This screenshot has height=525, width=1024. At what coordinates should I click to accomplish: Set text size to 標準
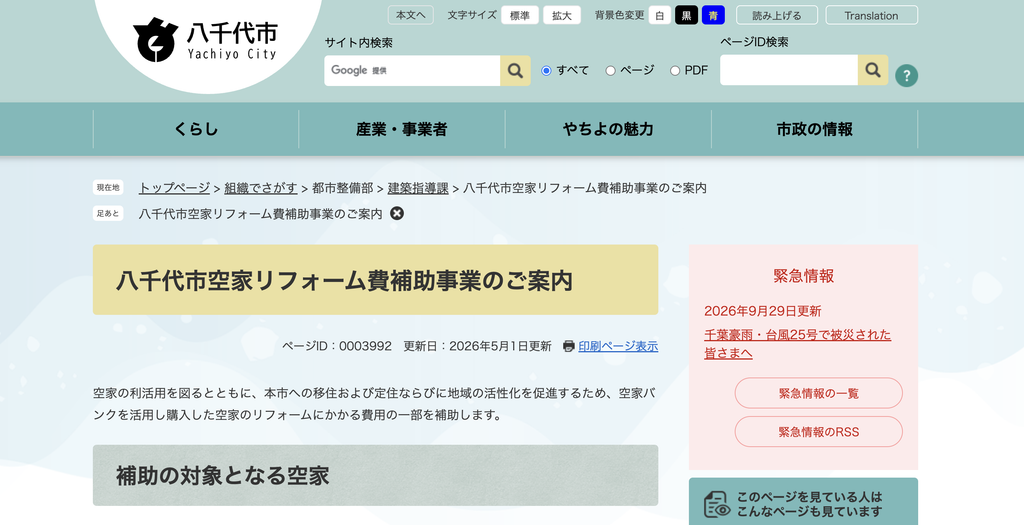pos(520,15)
